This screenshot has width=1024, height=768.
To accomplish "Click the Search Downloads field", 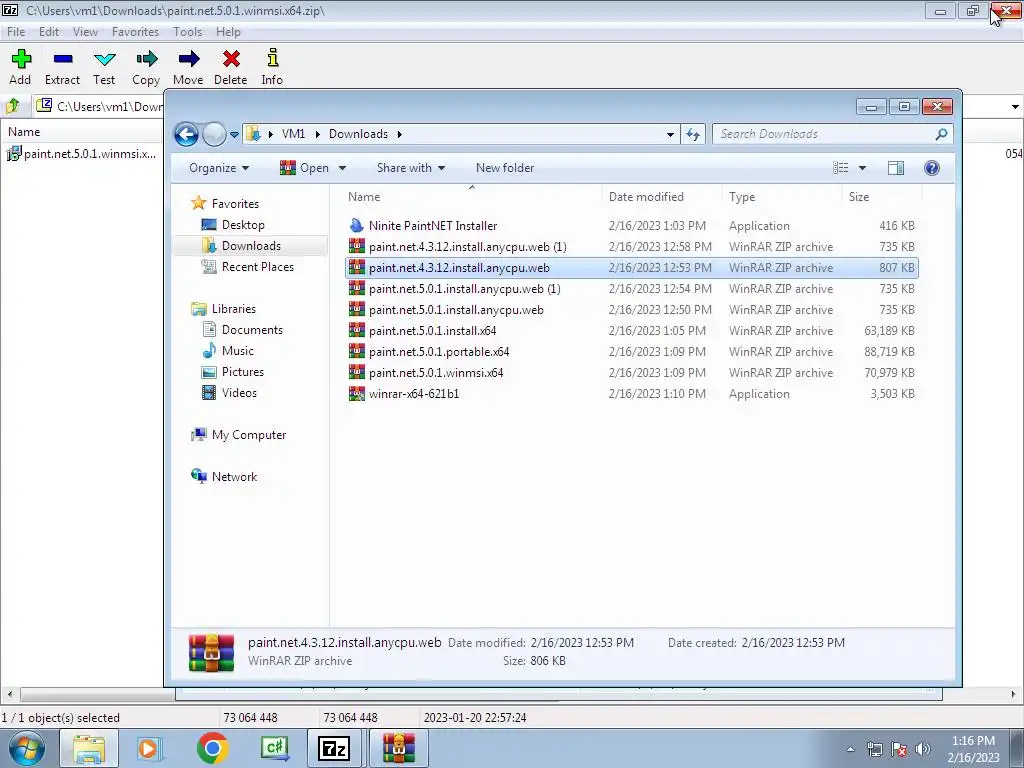I will 833,134.
